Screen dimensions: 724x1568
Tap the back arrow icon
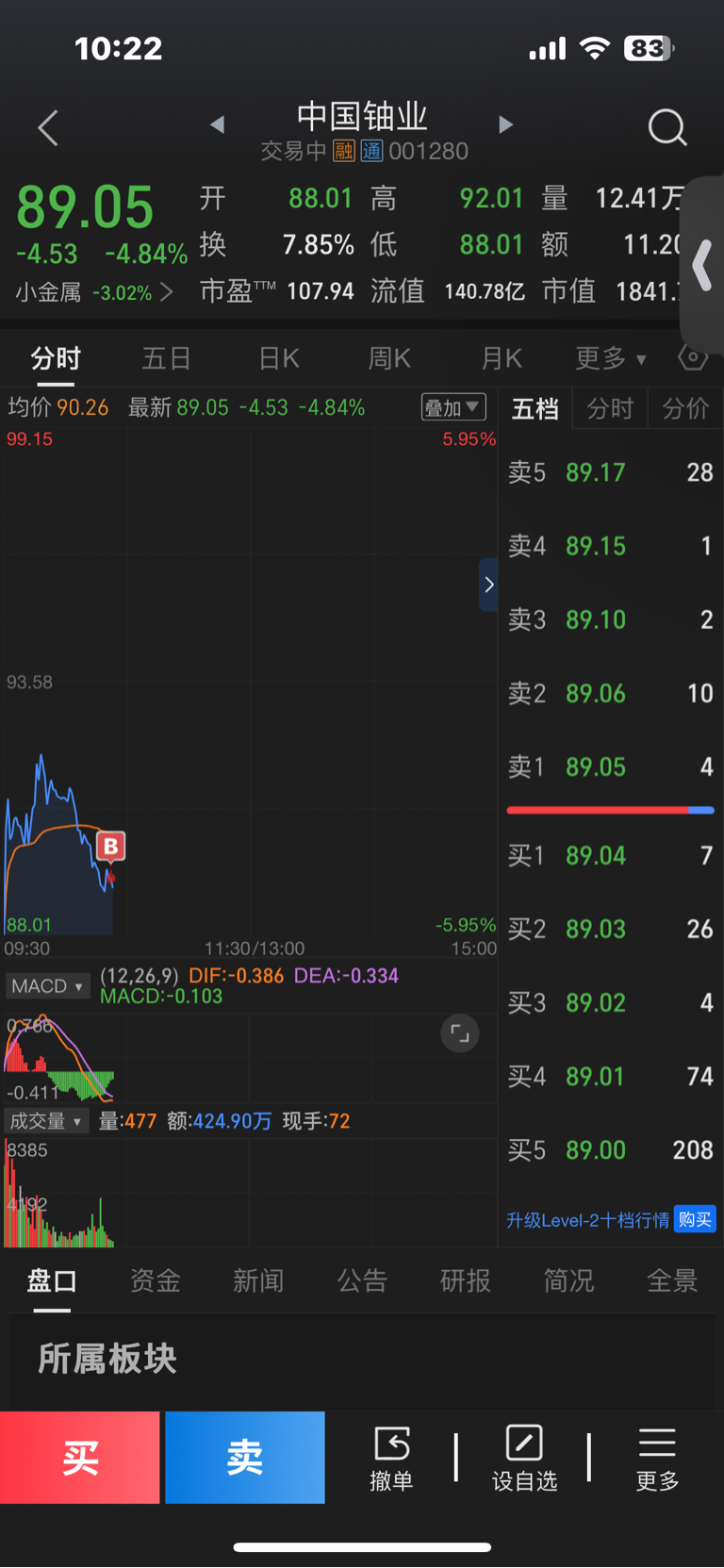click(48, 127)
